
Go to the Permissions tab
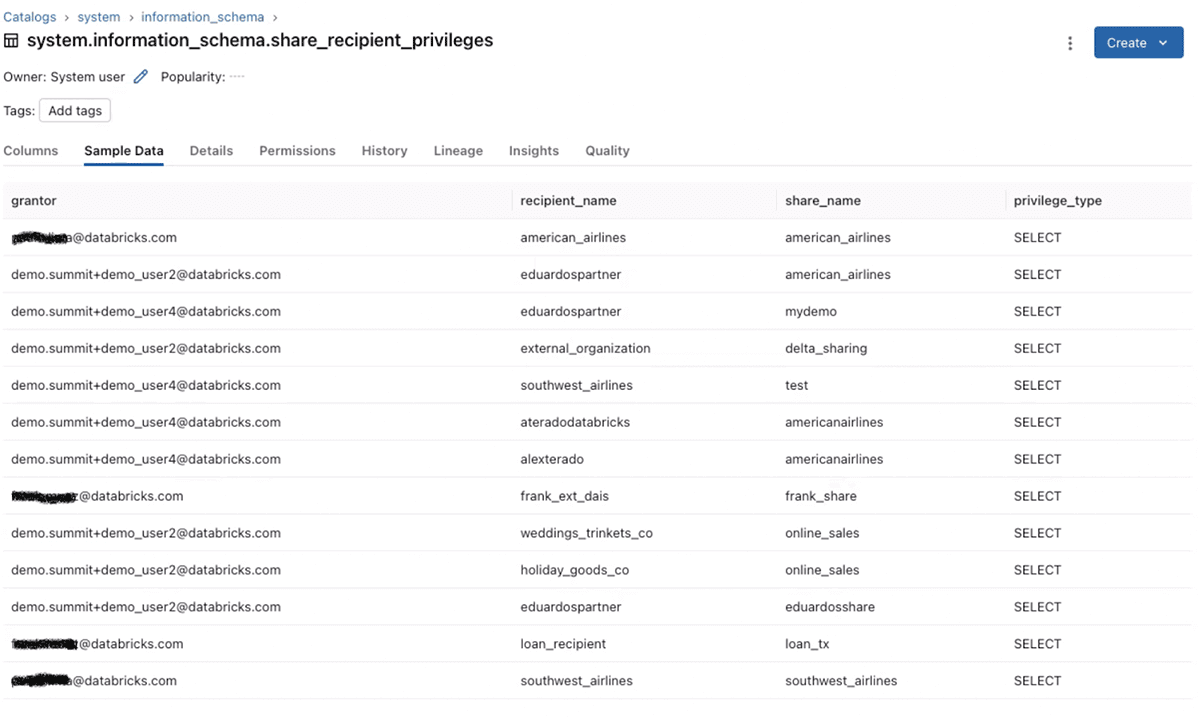click(x=297, y=151)
